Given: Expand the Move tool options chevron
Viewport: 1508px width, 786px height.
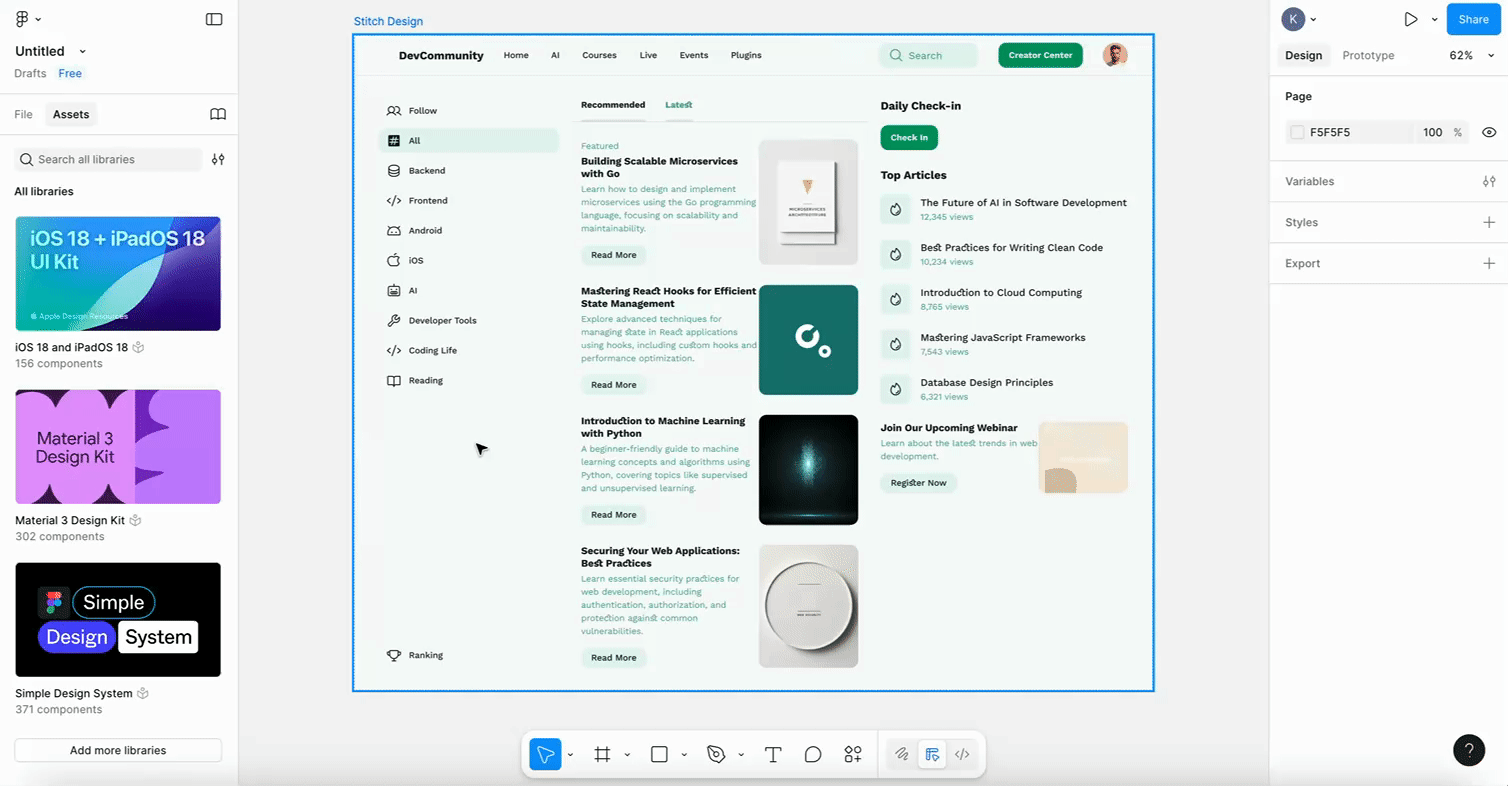Looking at the screenshot, I should pyautogui.click(x=571, y=755).
